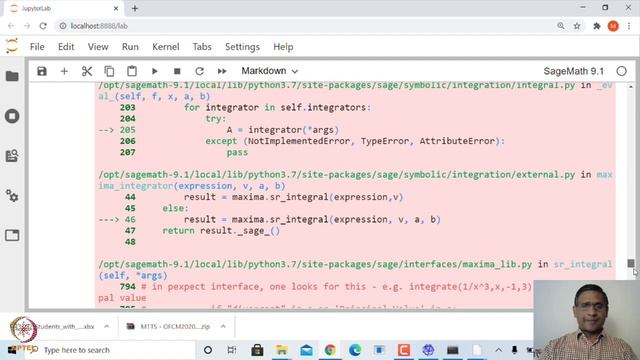Run the selected cell with the play icon
Viewport: 640px width, 360px height.
pyautogui.click(x=154, y=71)
